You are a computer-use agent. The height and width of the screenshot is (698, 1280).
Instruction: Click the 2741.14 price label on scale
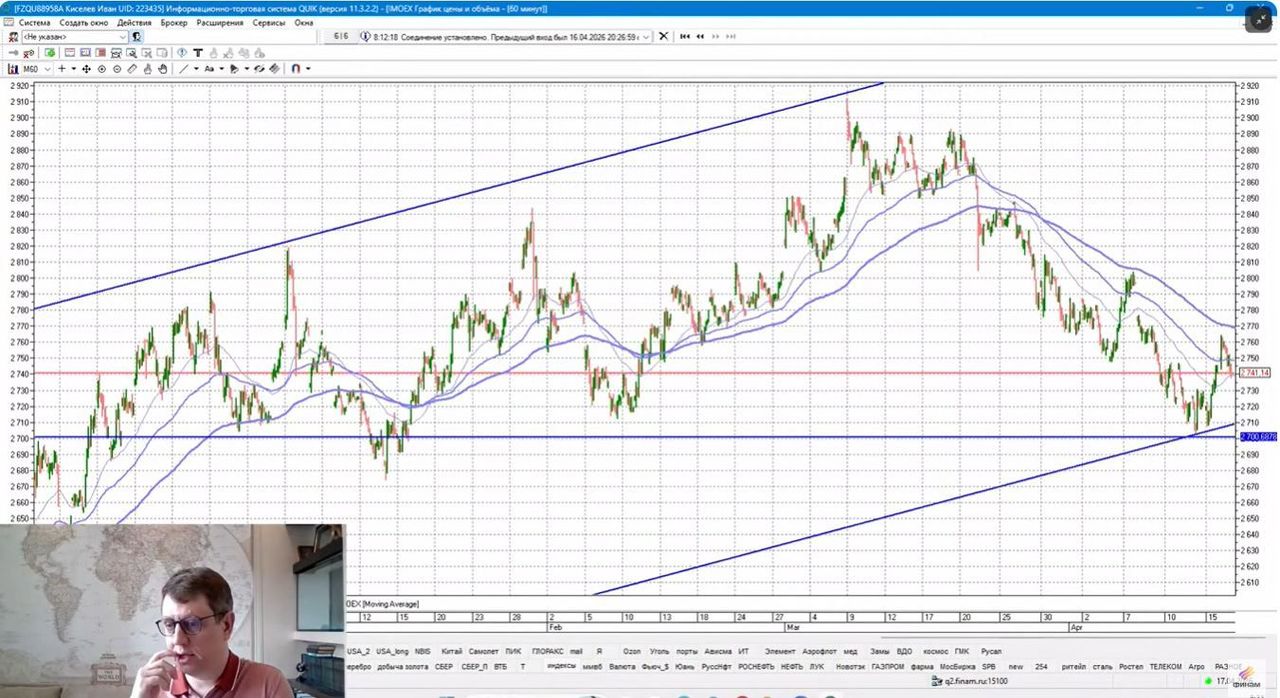(x=1254, y=373)
